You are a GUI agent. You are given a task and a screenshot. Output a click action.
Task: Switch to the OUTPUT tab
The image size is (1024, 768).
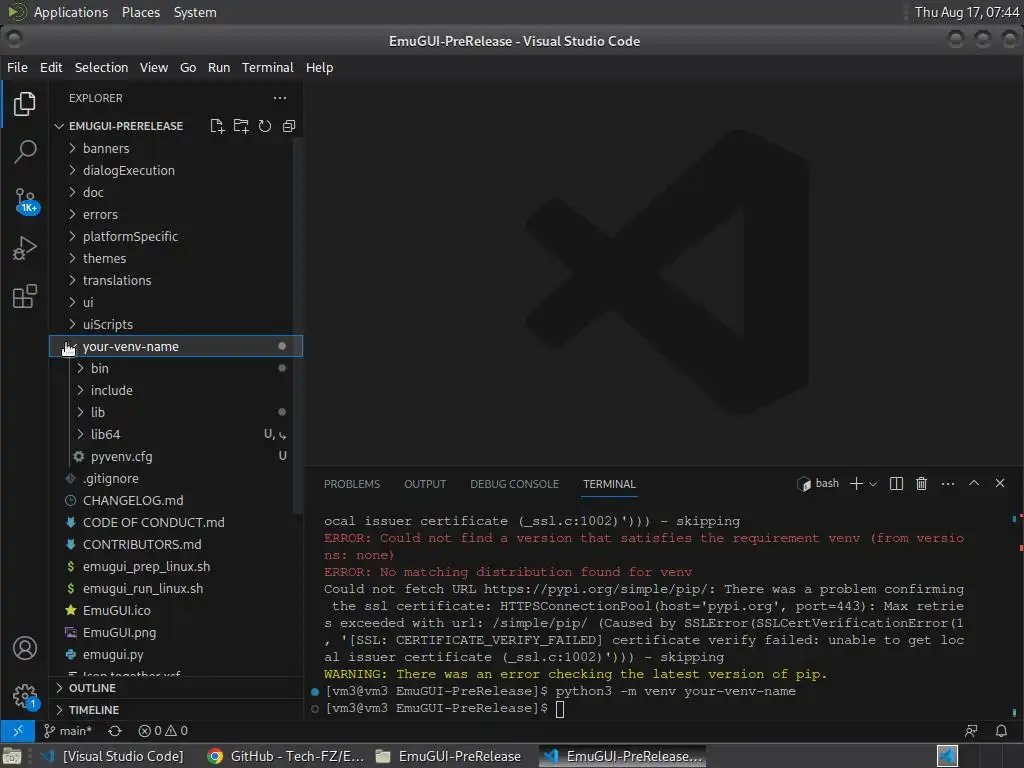tap(425, 484)
